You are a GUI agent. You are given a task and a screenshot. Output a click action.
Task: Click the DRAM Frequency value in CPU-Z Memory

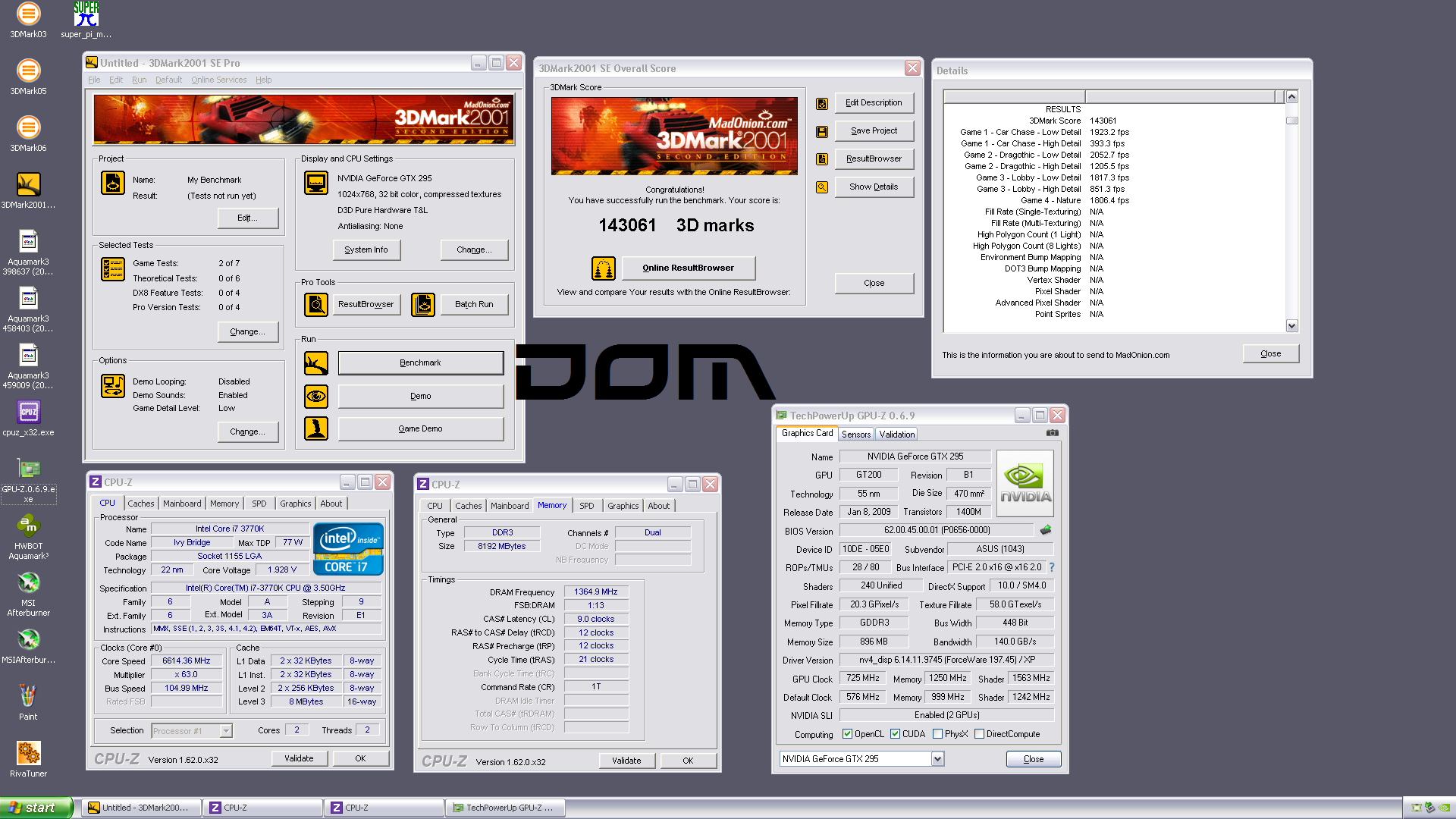click(x=596, y=591)
